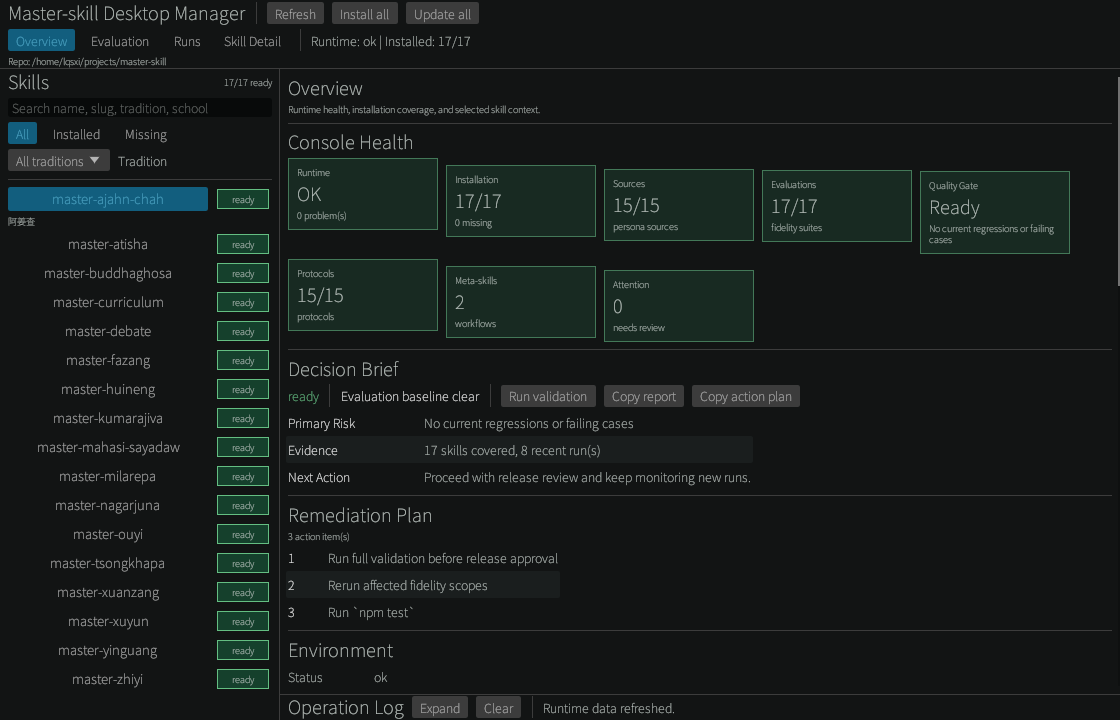Screen dimensions: 1120x720
Task: Select master-yinguang in skills list
Action: click(x=108, y=650)
